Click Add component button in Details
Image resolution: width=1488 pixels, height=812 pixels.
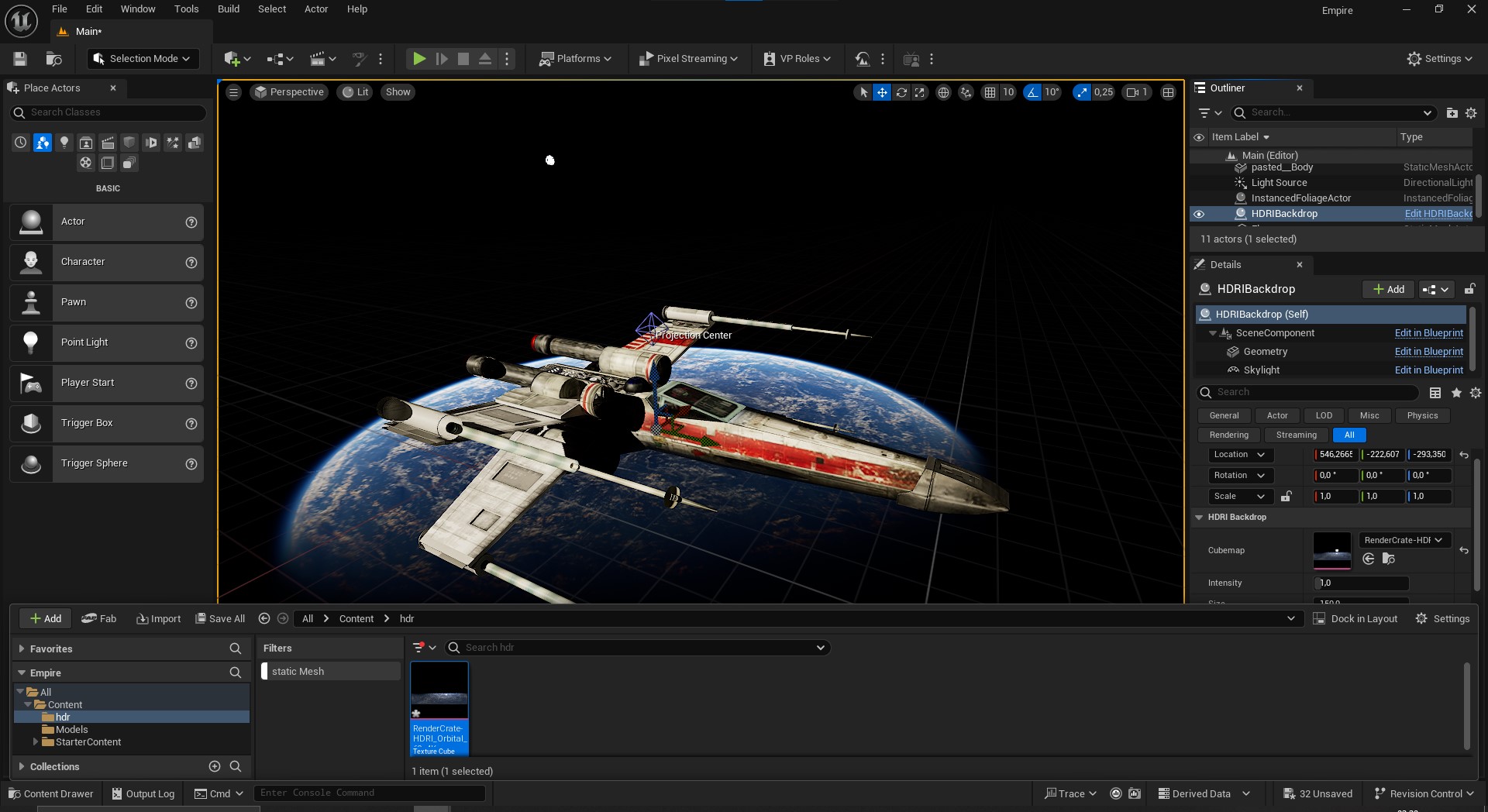[x=1388, y=289]
